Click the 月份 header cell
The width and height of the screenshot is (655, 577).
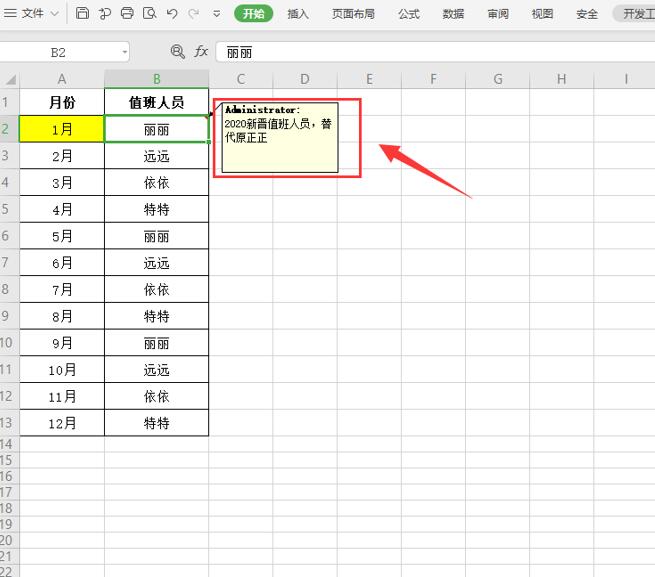(62, 102)
